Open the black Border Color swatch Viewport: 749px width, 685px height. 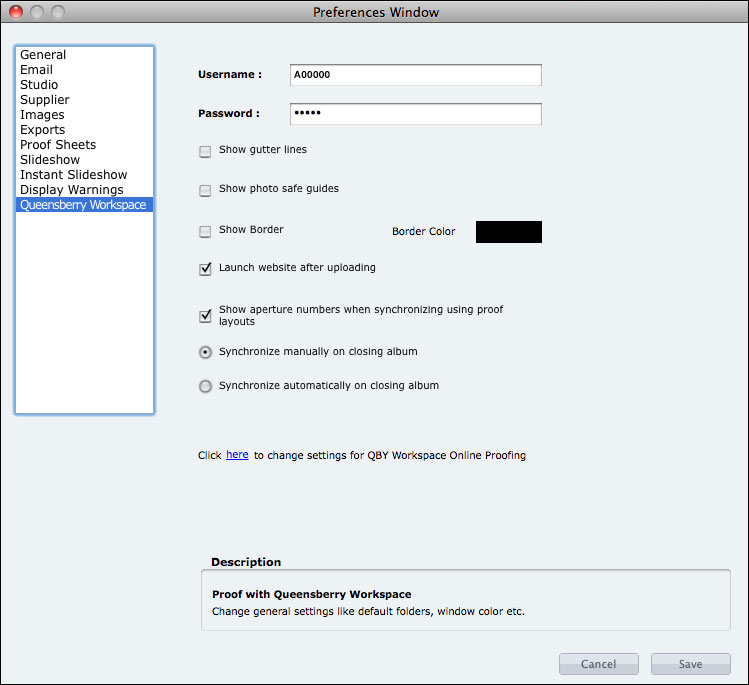tap(509, 232)
